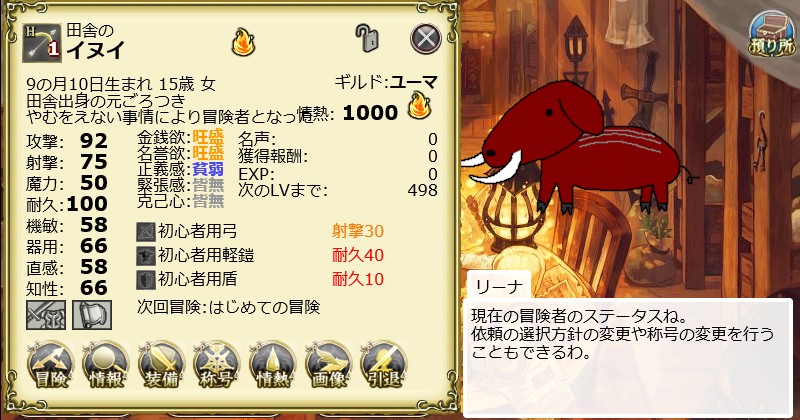This screenshot has height=420, width=800.
Task: Click the archer class badge icon
Action: (x=42, y=43)
